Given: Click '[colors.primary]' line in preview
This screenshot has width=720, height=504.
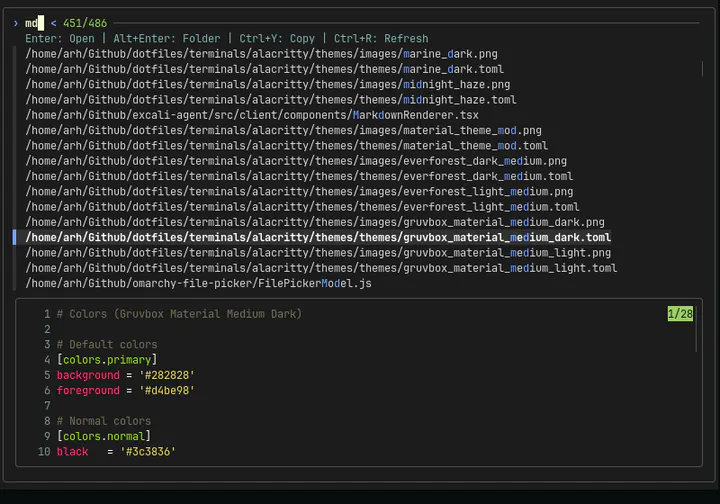Looking at the screenshot, I should [x=107, y=359].
